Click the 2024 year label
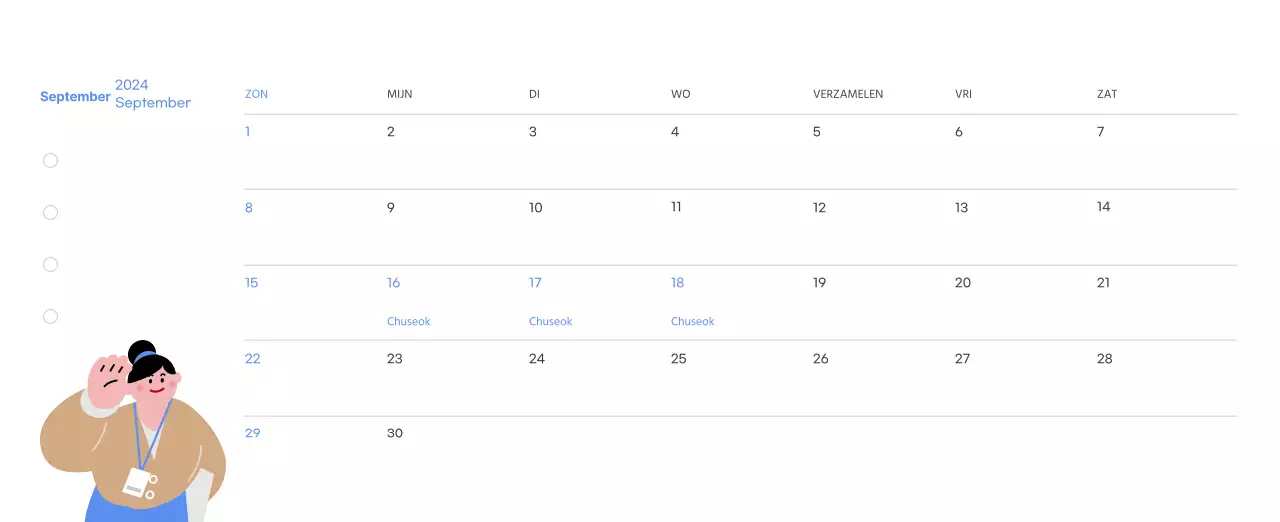This screenshot has width=1280, height=522. pyautogui.click(x=132, y=85)
